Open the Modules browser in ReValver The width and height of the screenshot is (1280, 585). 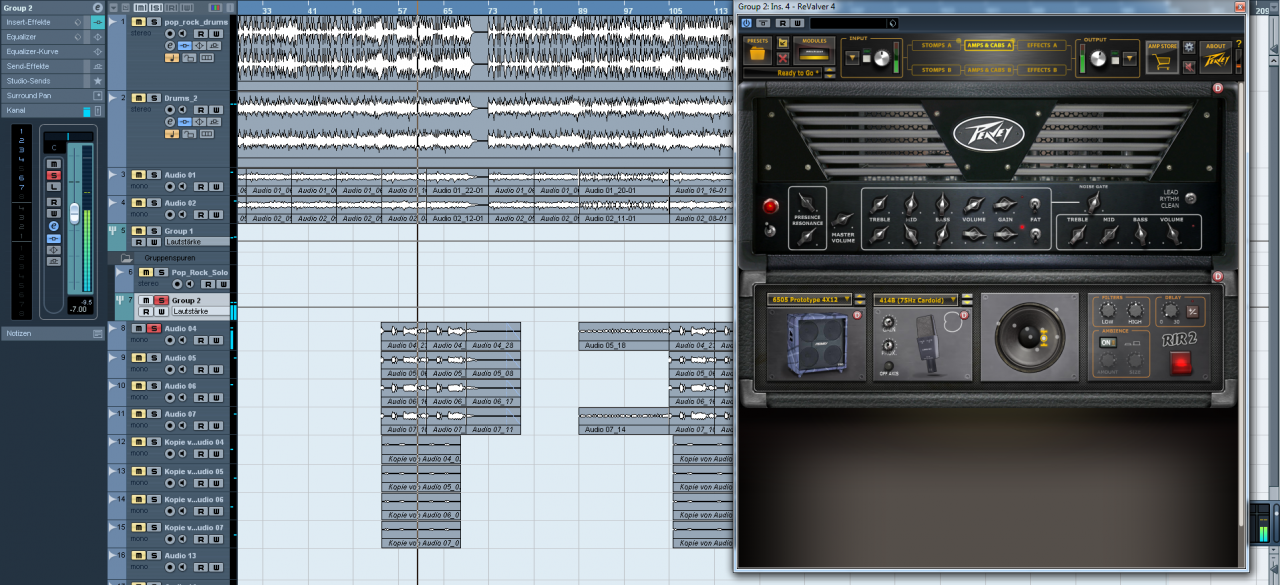tap(812, 52)
